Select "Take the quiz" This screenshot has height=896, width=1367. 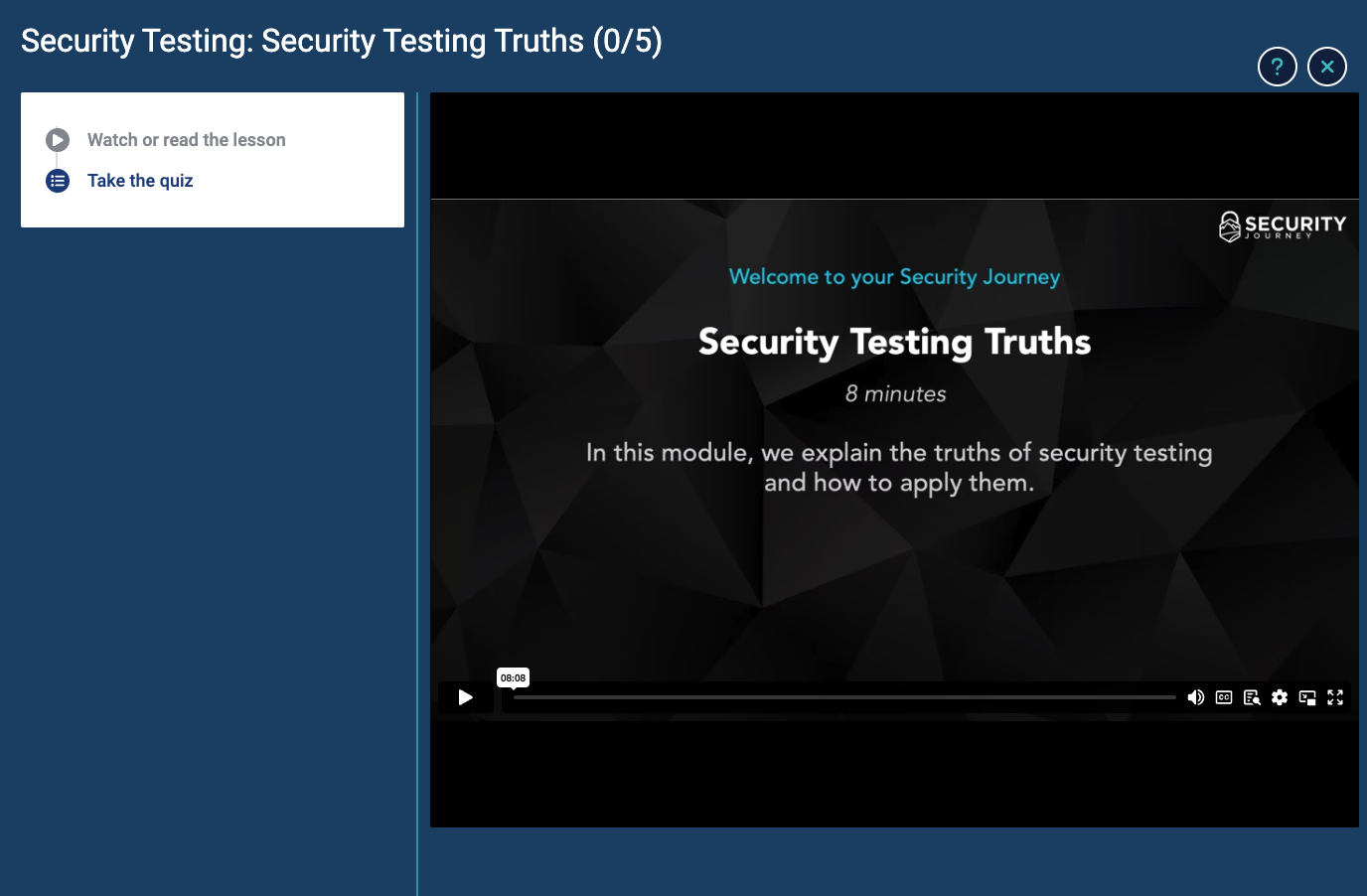pos(139,180)
